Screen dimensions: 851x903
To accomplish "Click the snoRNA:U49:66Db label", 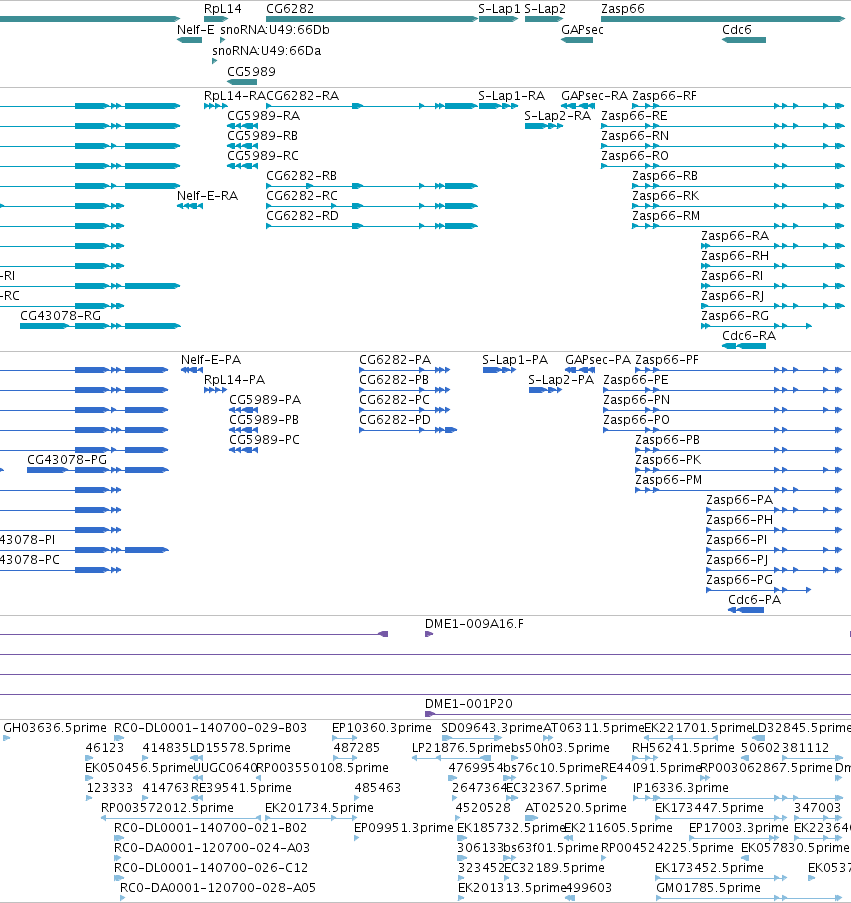I will tap(275, 29).
